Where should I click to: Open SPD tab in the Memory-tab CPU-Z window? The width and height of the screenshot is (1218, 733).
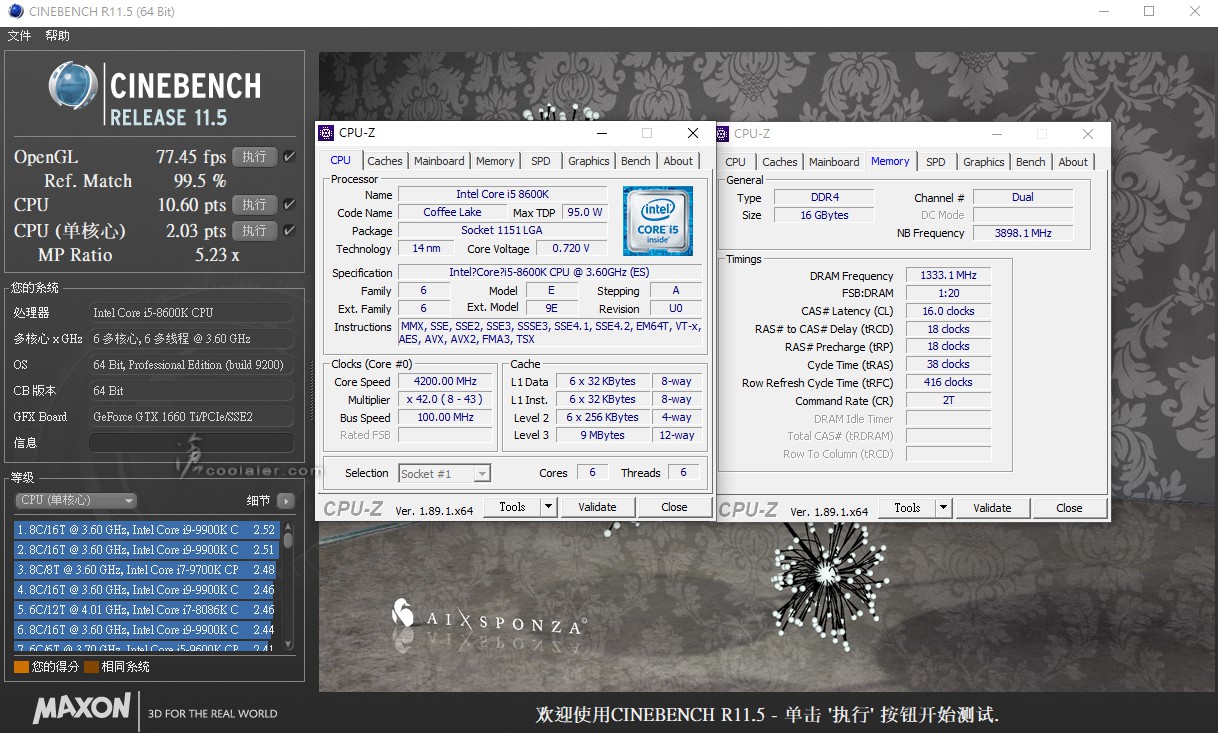pos(936,162)
